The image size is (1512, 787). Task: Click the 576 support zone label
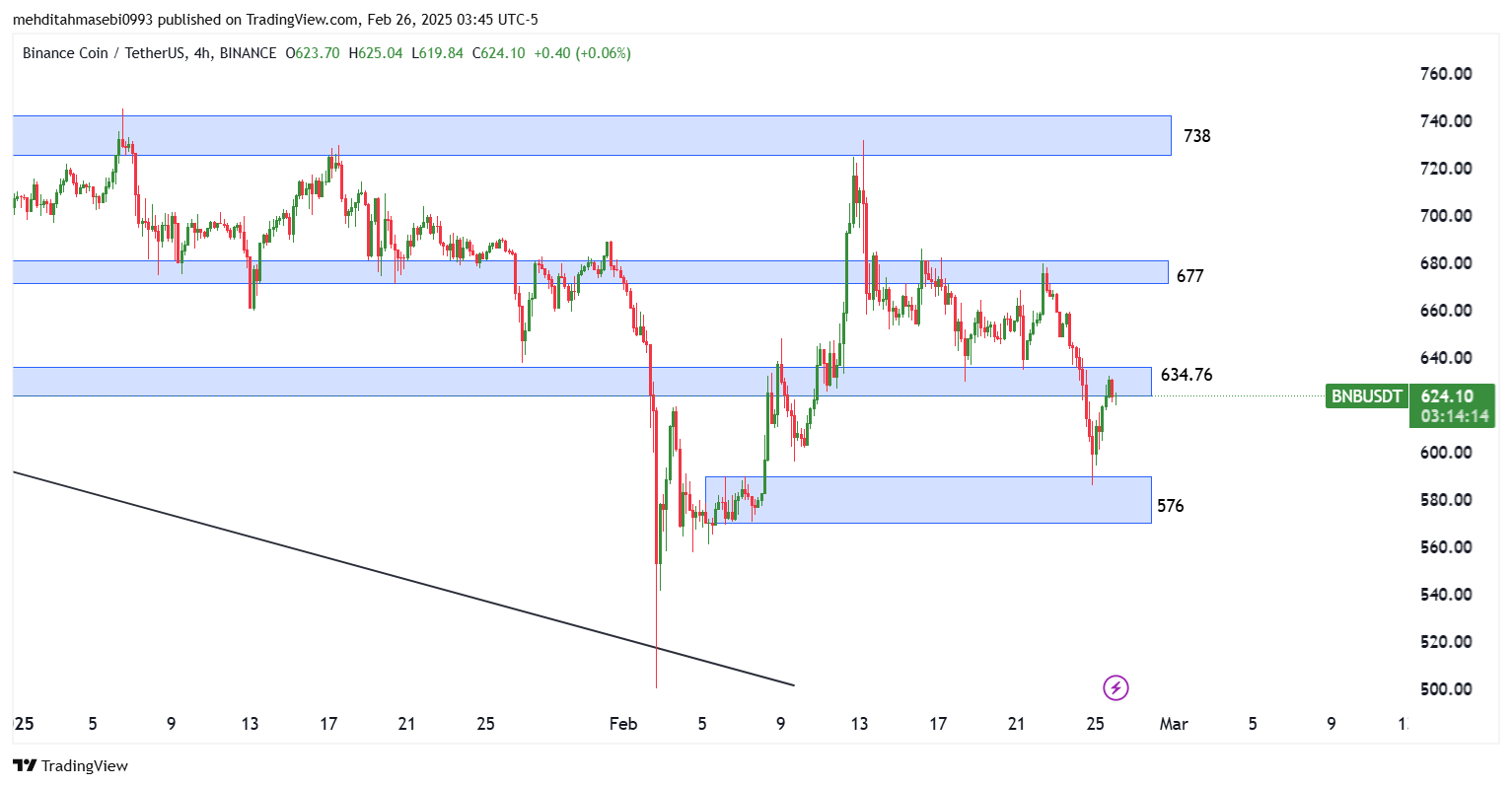tap(1170, 506)
